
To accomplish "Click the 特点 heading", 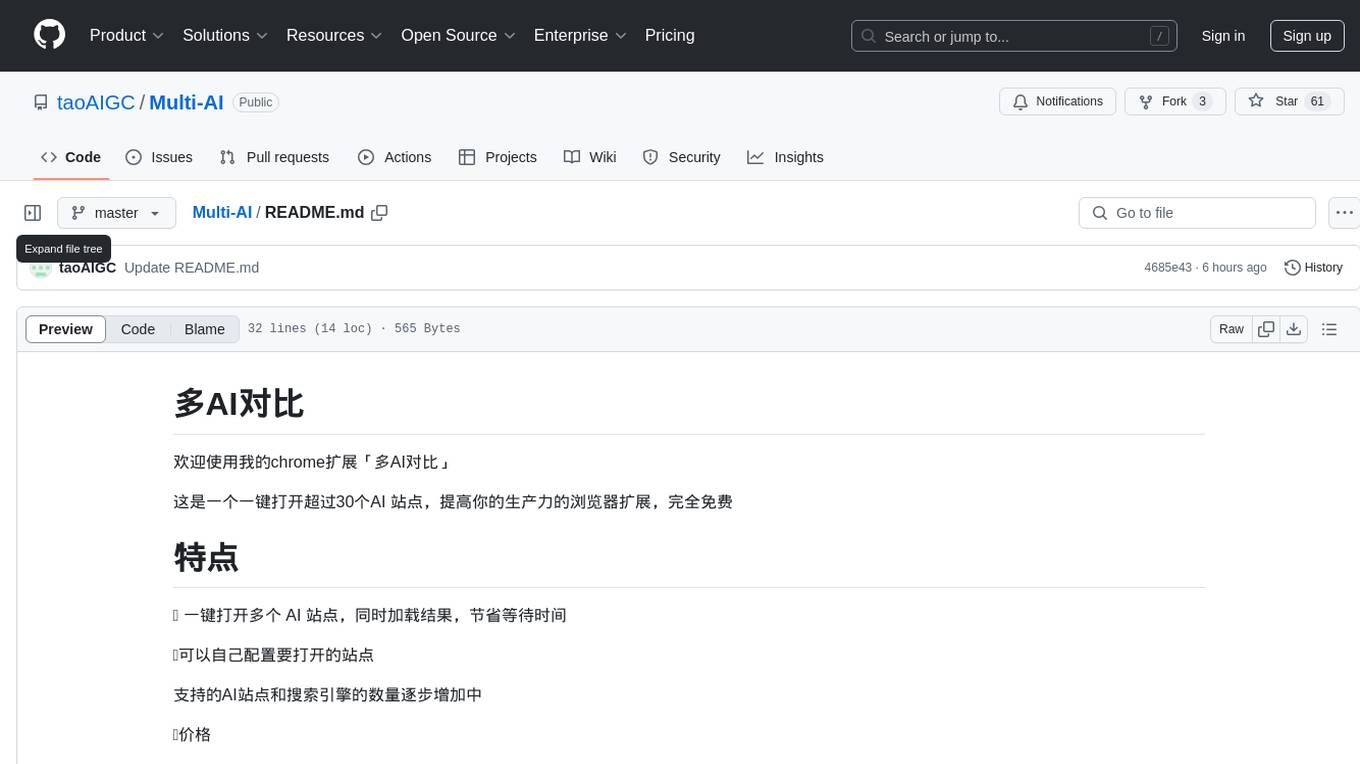I will point(206,557).
